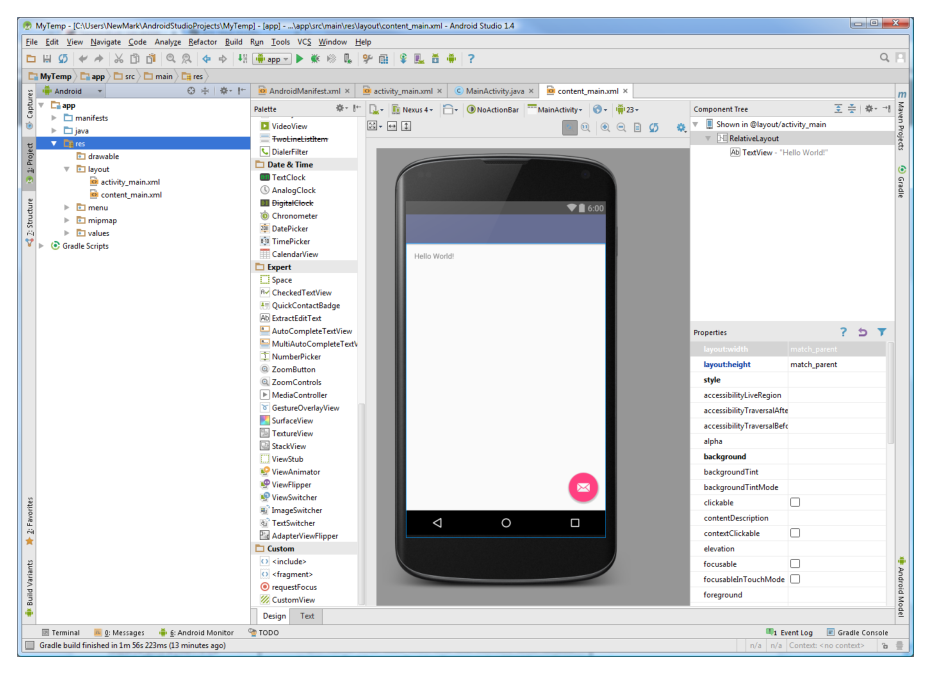
Task: Toggle expand height to fill button
Action: tap(406, 126)
